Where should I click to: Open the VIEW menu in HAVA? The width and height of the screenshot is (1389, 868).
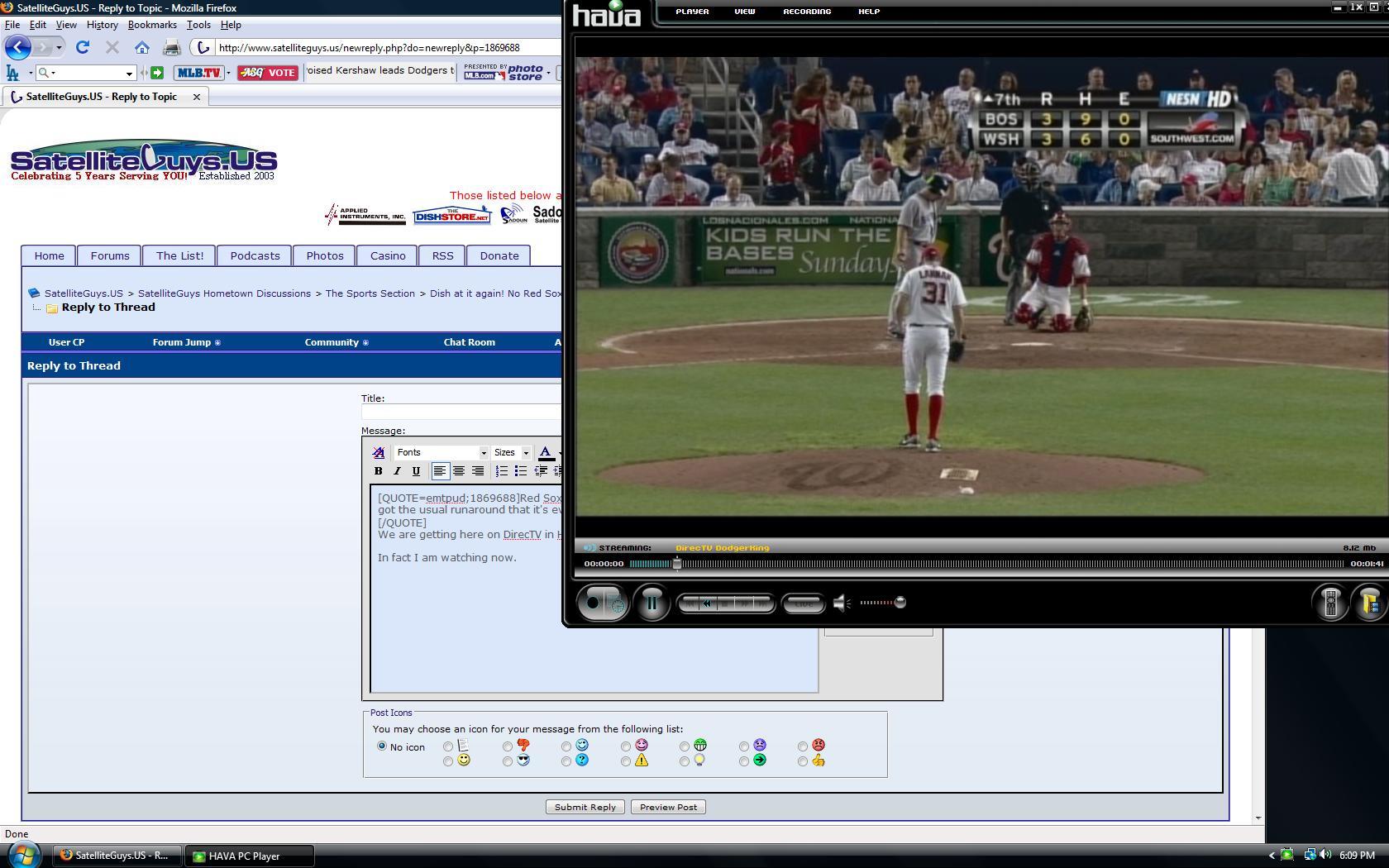click(744, 12)
